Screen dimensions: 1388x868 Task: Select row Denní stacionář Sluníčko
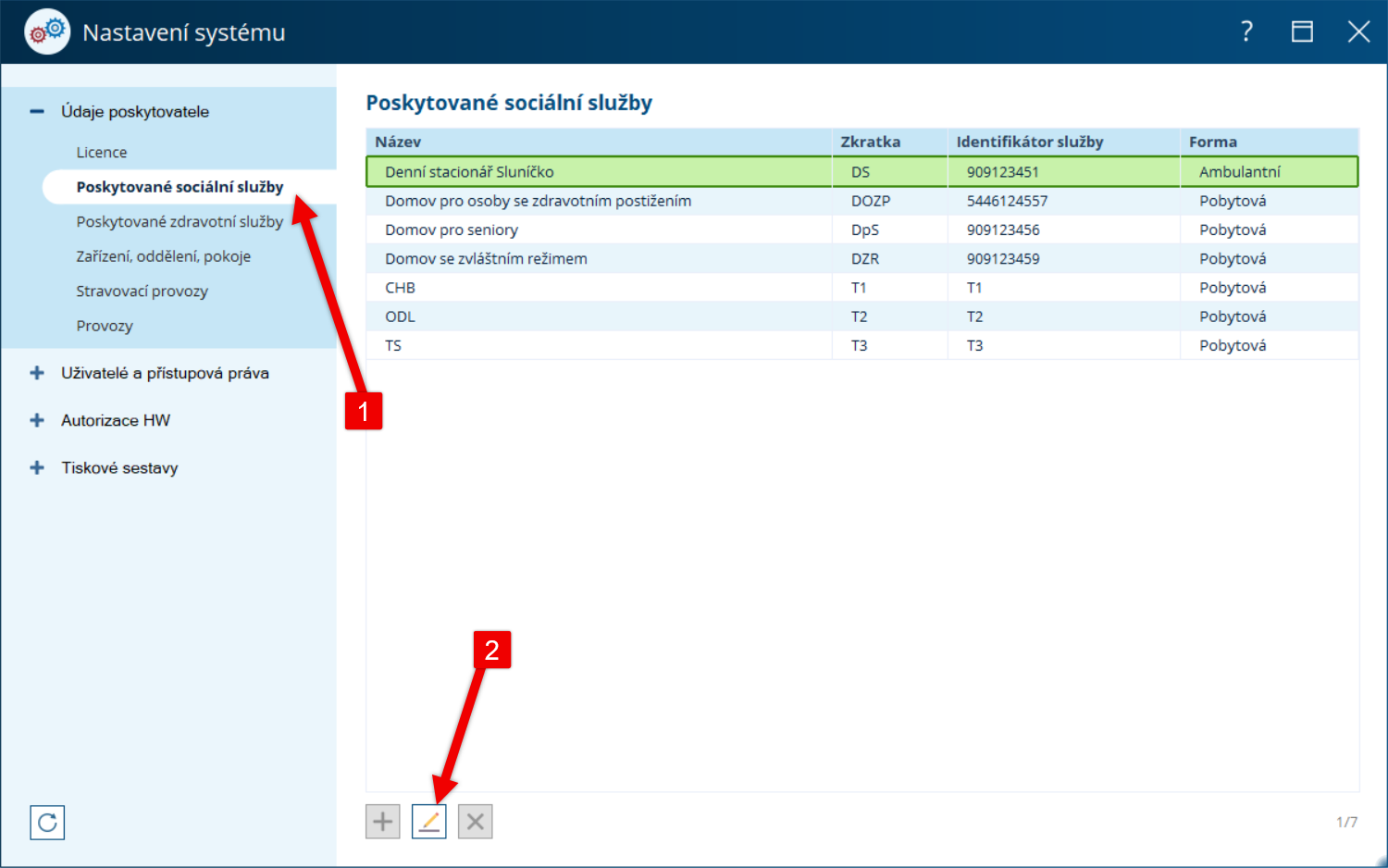pos(862,172)
